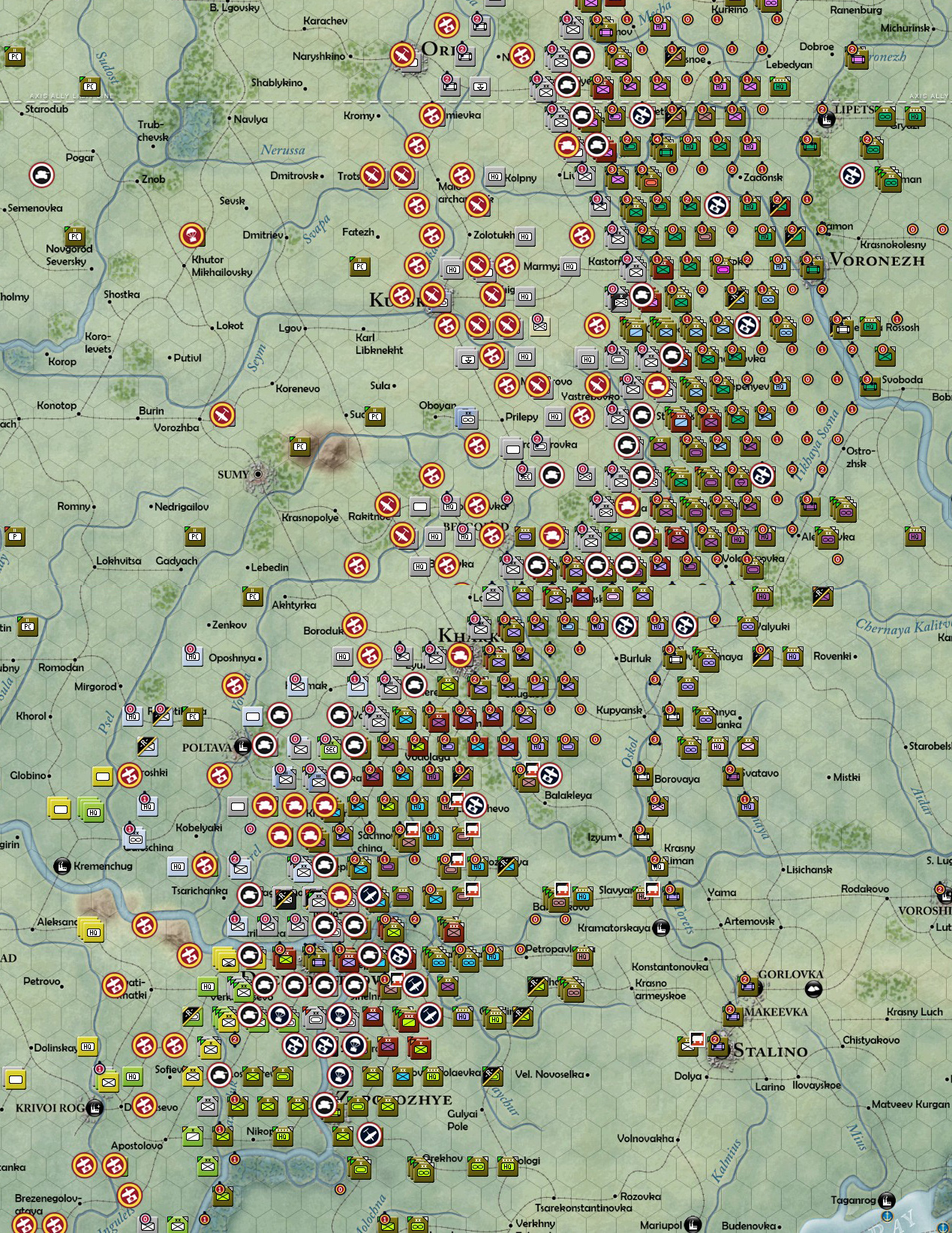Select the artillery marker above Khutor Mikhailovsky

coord(193,235)
